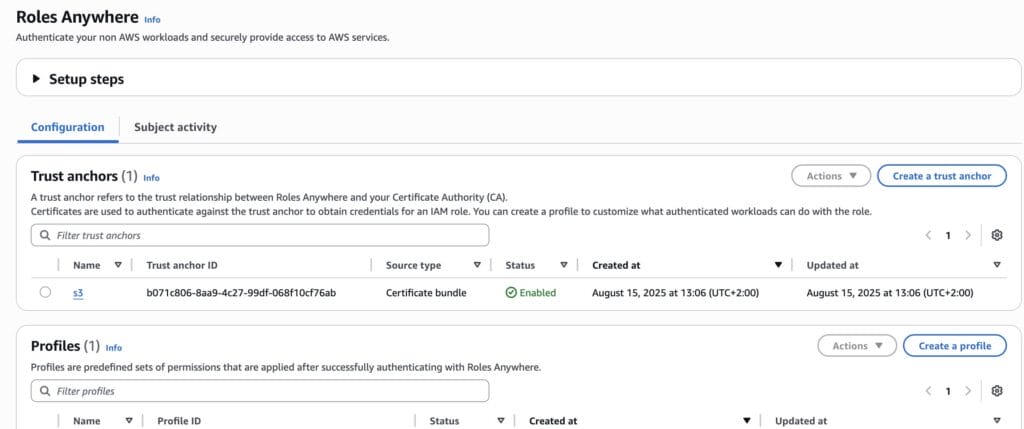The width and height of the screenshot is (1024, 429).
Task: Open the profiles table settings gear
Action: point(996,391)
